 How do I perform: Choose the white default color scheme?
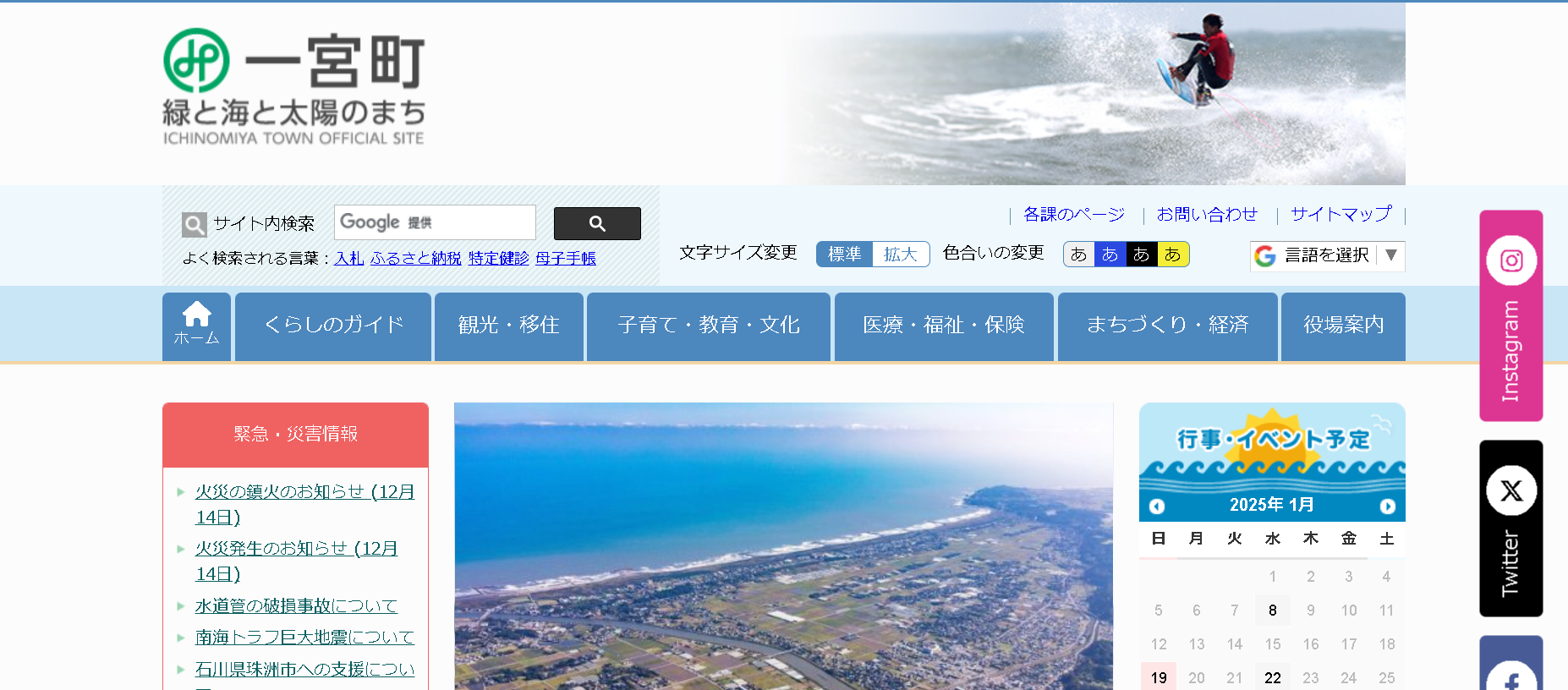(x=1078, y=255)
